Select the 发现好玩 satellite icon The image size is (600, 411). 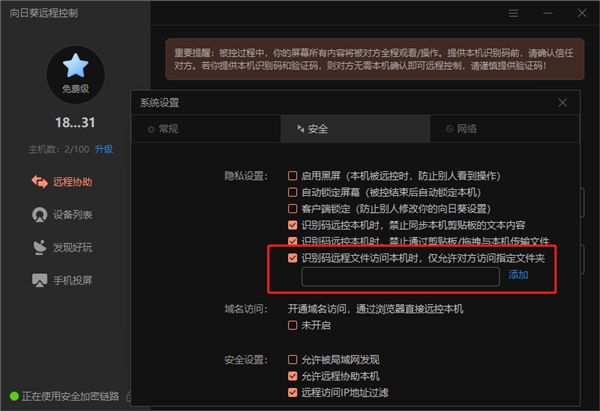click(39, 247)
